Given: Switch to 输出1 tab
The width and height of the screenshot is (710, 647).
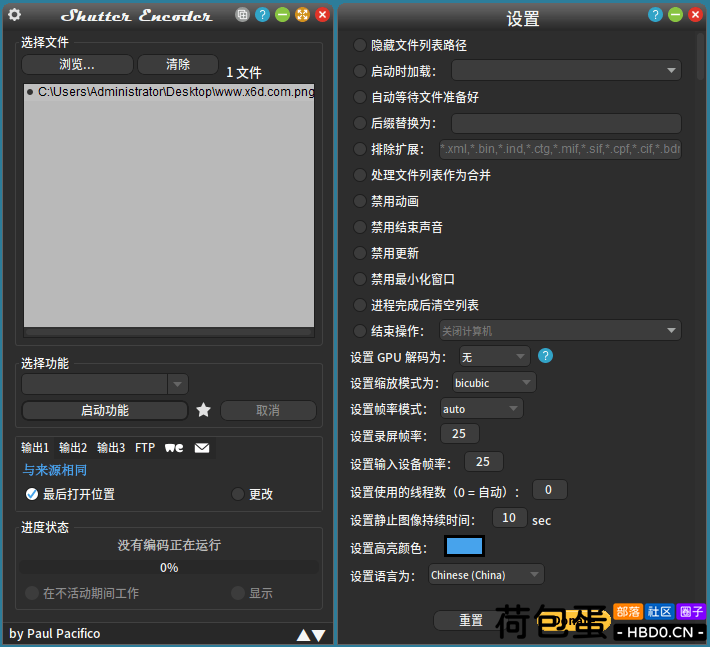Looking at the screenshot, I should (35, 448).
